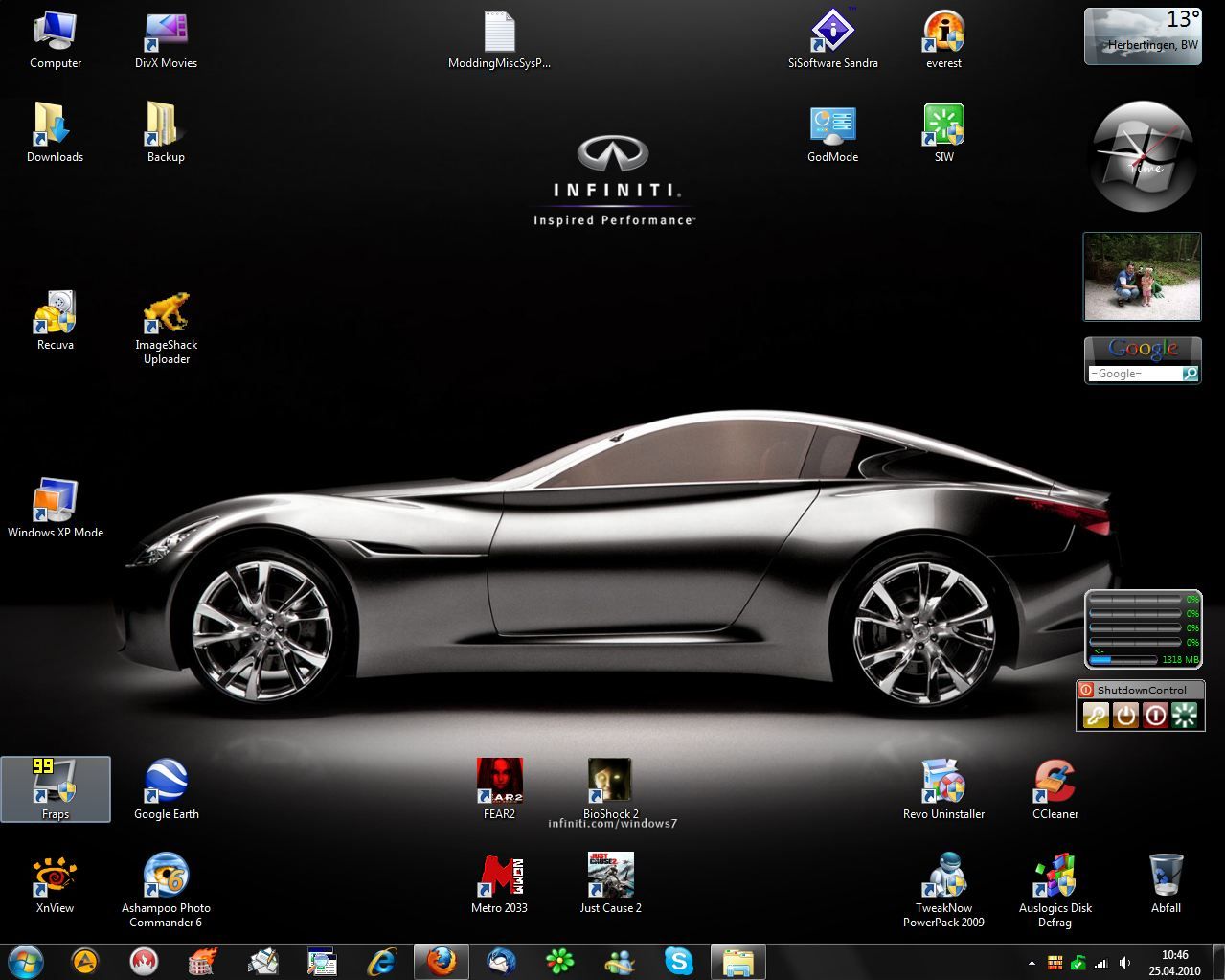Focus the Google gadget search field

pos(1134,374)
